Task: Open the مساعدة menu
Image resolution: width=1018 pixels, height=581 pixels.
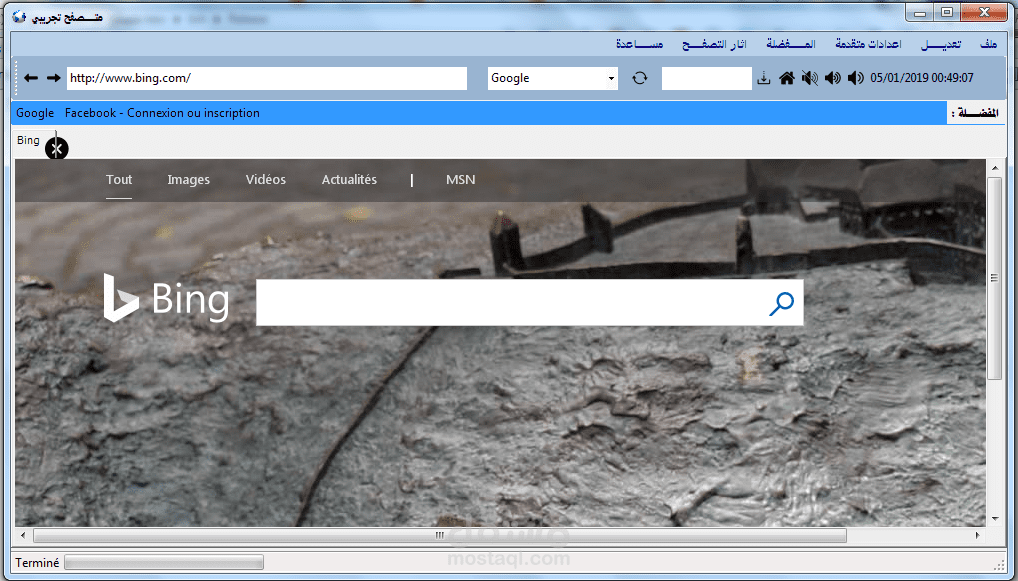Action: point(639,43)
